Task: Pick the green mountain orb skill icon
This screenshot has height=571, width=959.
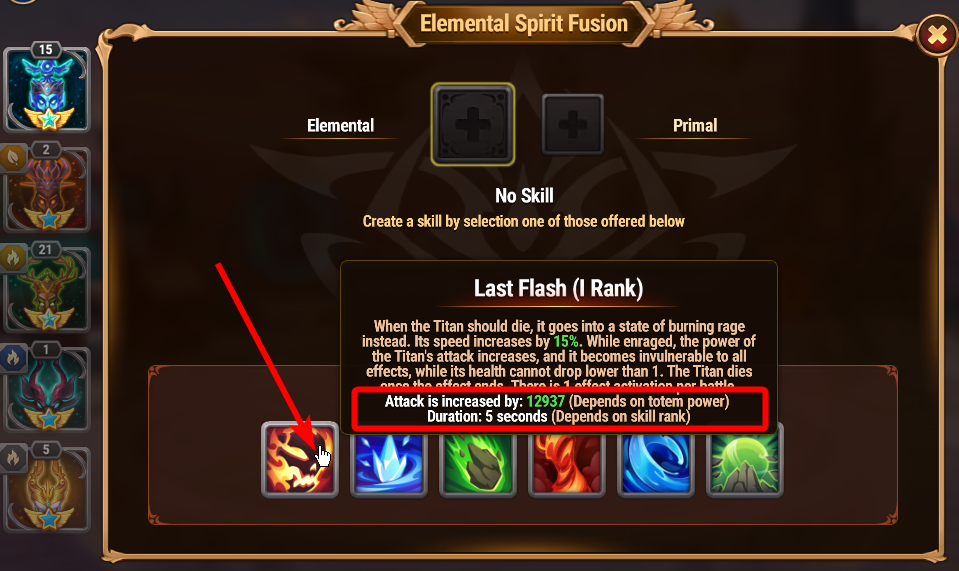Action: (744, 465)
